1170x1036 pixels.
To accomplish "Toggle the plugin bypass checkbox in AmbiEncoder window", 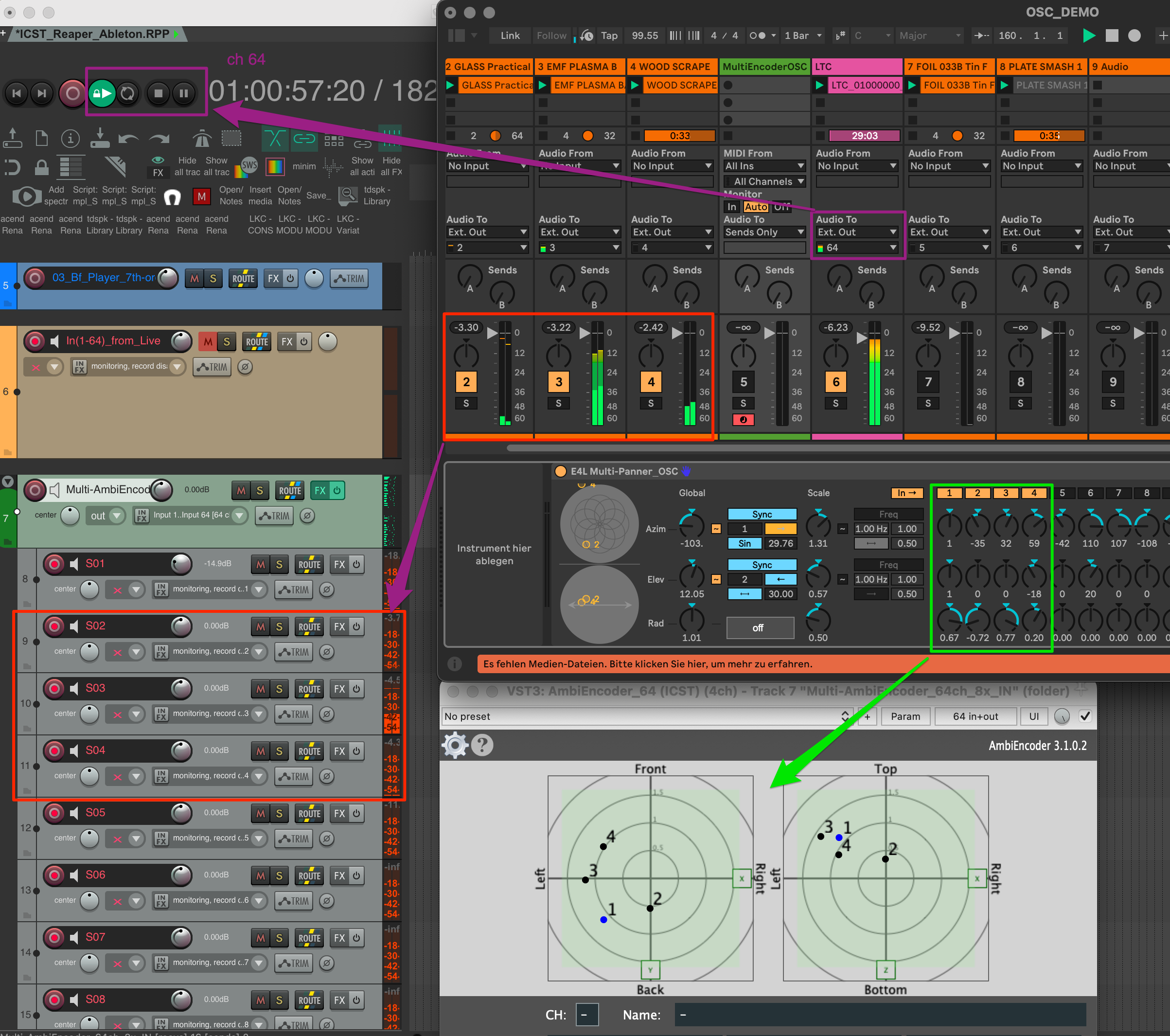I will click(1085, 716).
